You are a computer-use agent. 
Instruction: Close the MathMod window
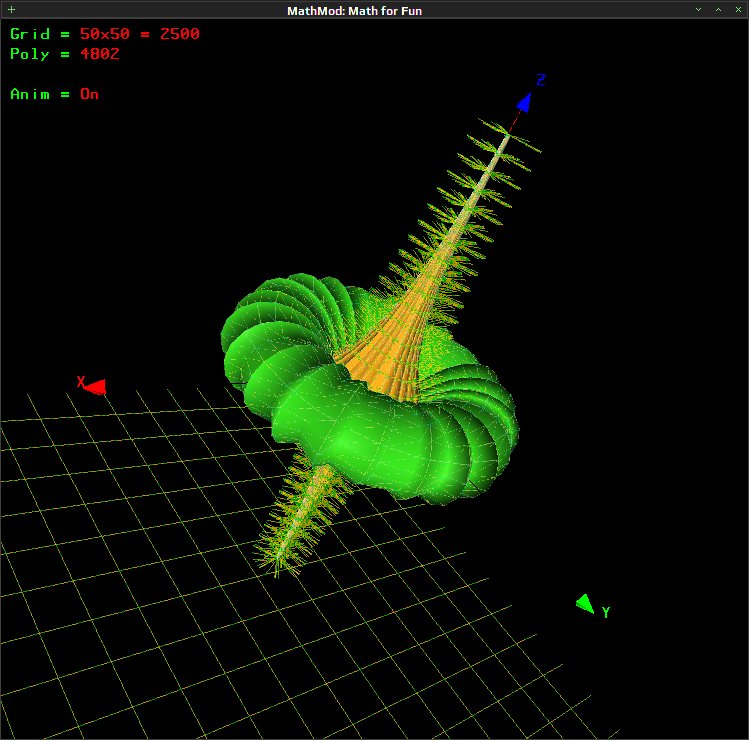pos(738,10)
